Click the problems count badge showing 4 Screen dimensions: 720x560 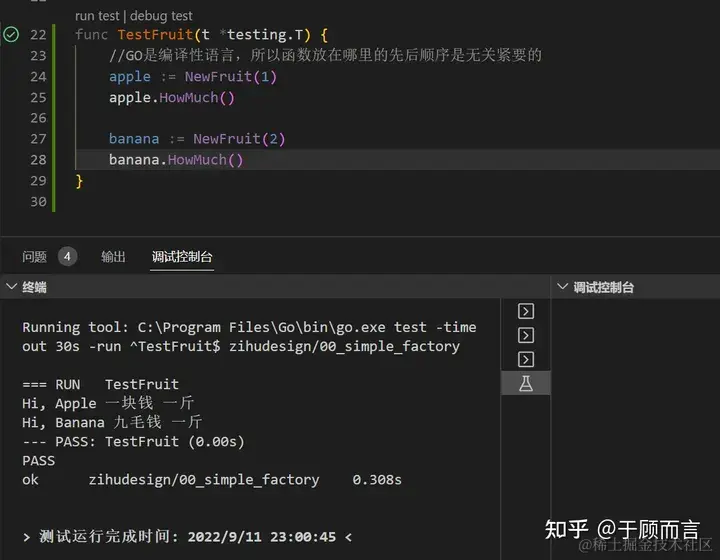[x=68, y=257]
